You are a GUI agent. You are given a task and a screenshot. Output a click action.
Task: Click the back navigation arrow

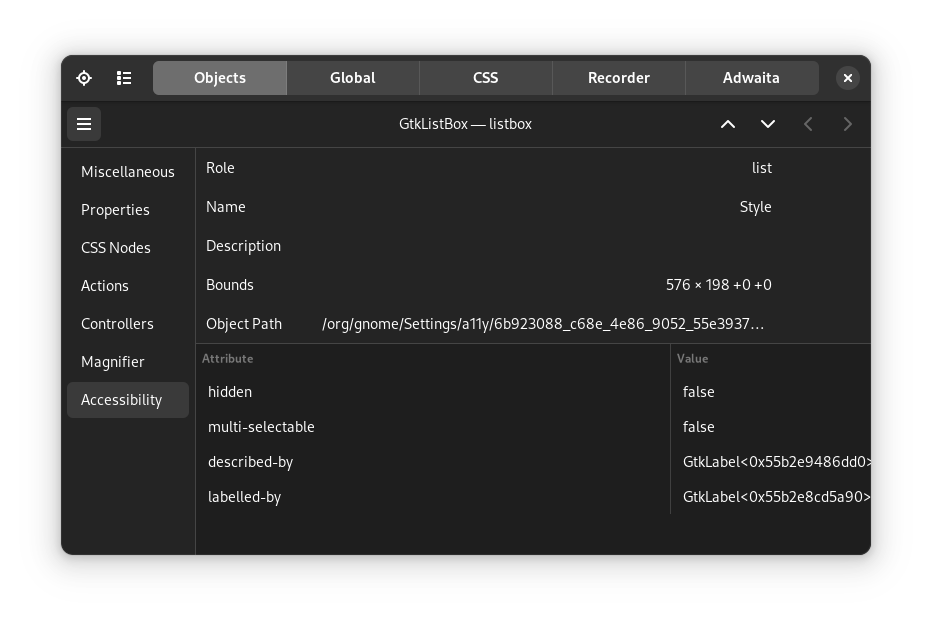click(808, 124)
